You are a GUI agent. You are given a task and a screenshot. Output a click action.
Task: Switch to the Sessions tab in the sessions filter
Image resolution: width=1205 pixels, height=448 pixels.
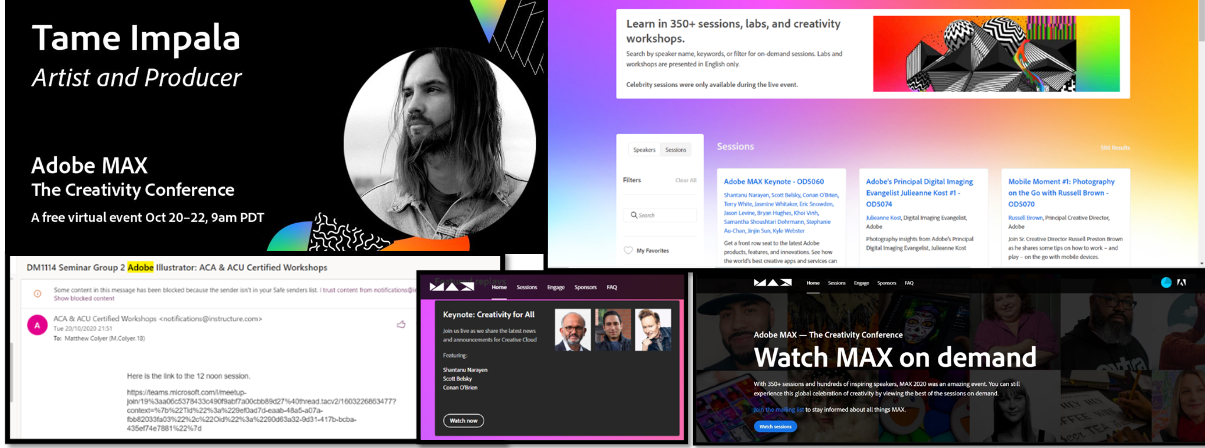click(x=676, y=150)
